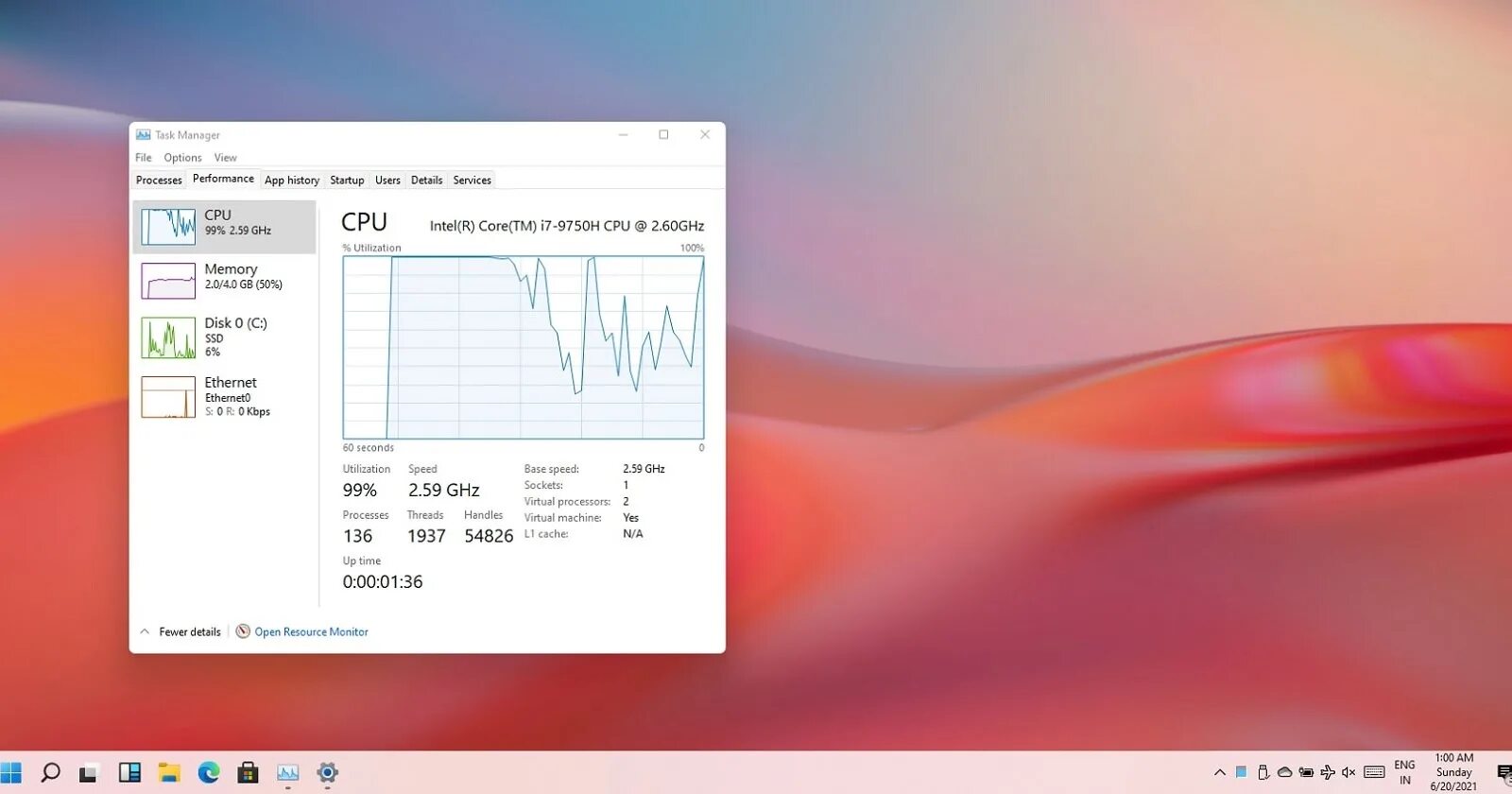Click Safely Remove Hardware USB tray icon
The height and width of the screenshot is (794, 1512).
click(x=1263, y=772)
